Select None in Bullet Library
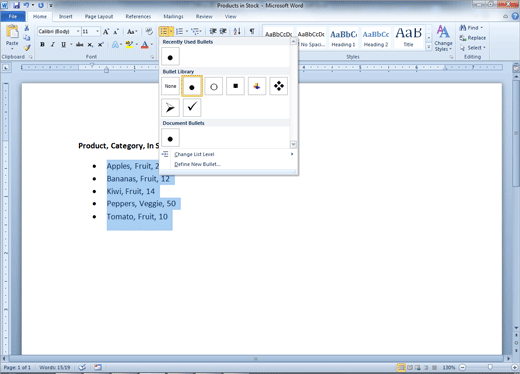The image size is (520, 374). point(170,86)
